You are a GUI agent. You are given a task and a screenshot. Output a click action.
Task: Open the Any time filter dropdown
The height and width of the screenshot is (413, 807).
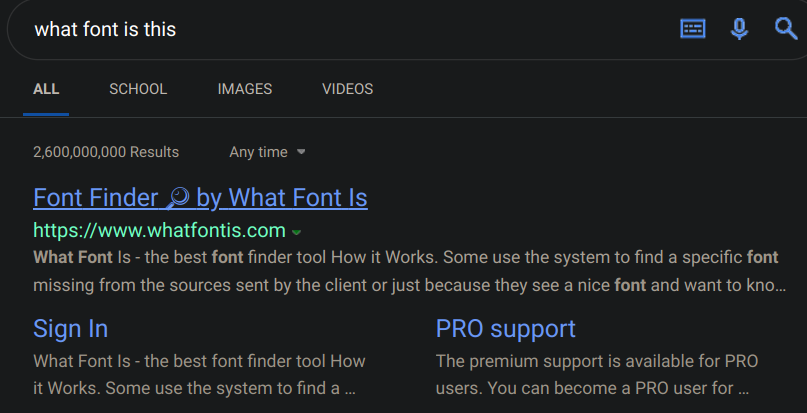point(267,152)
